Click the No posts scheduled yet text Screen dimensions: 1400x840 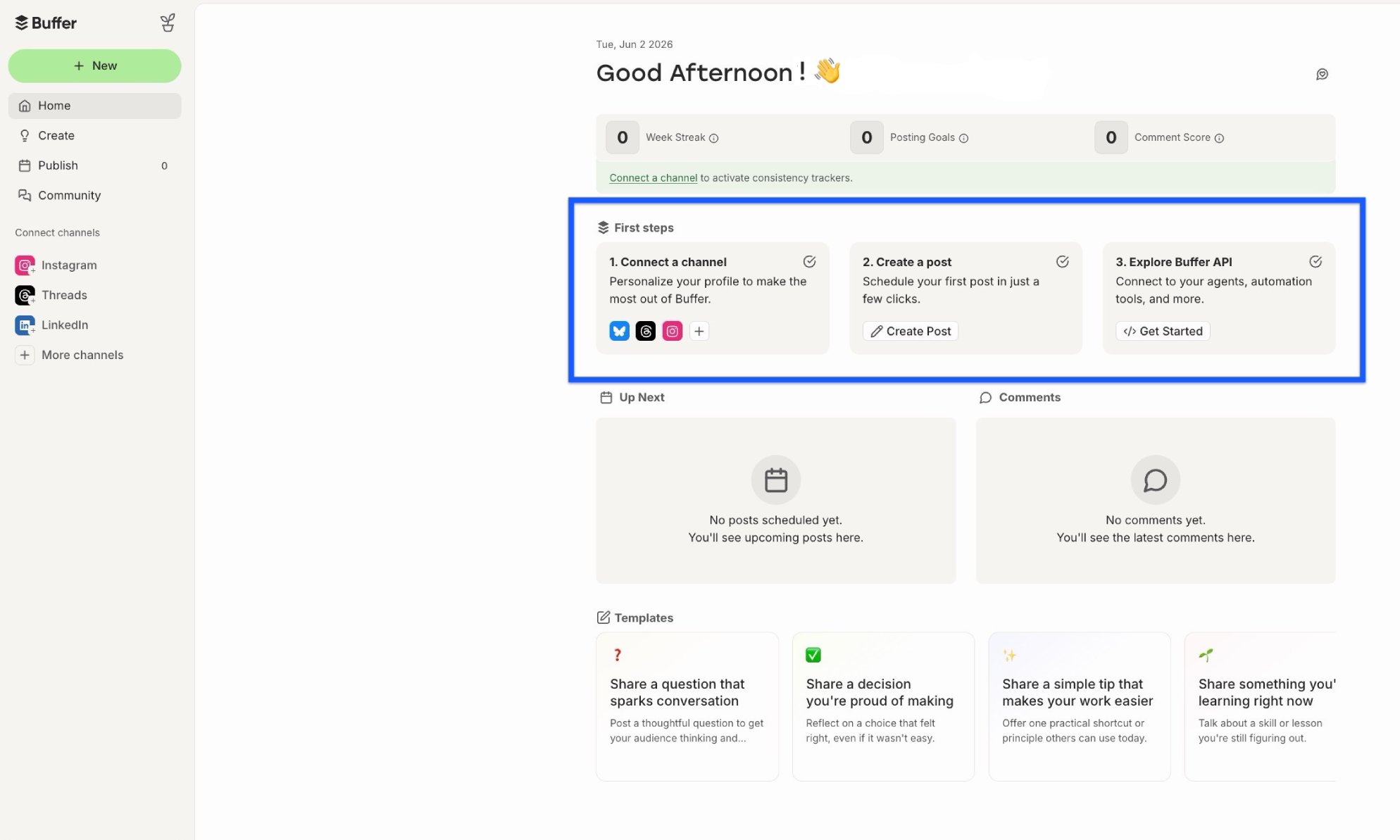point(775,520)
